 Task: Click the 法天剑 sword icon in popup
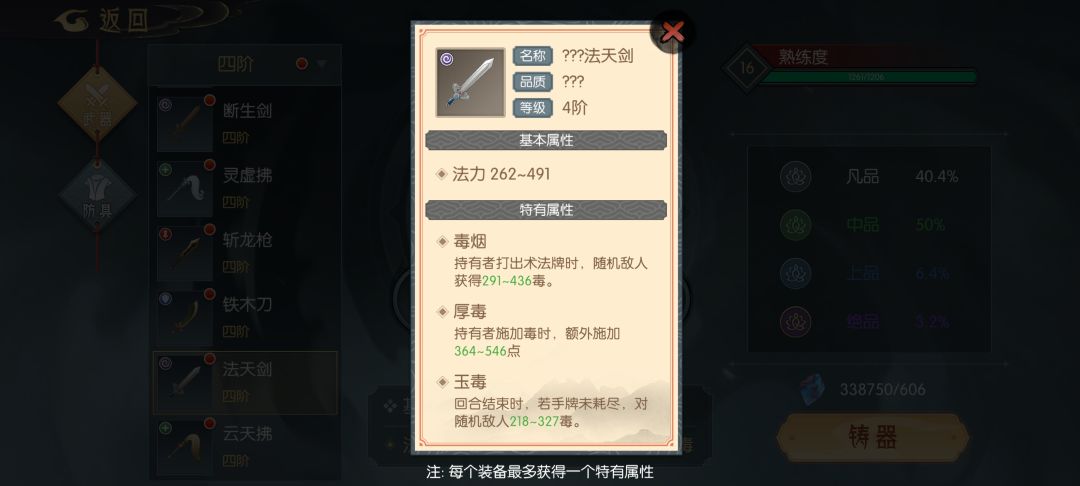[470, 83]
